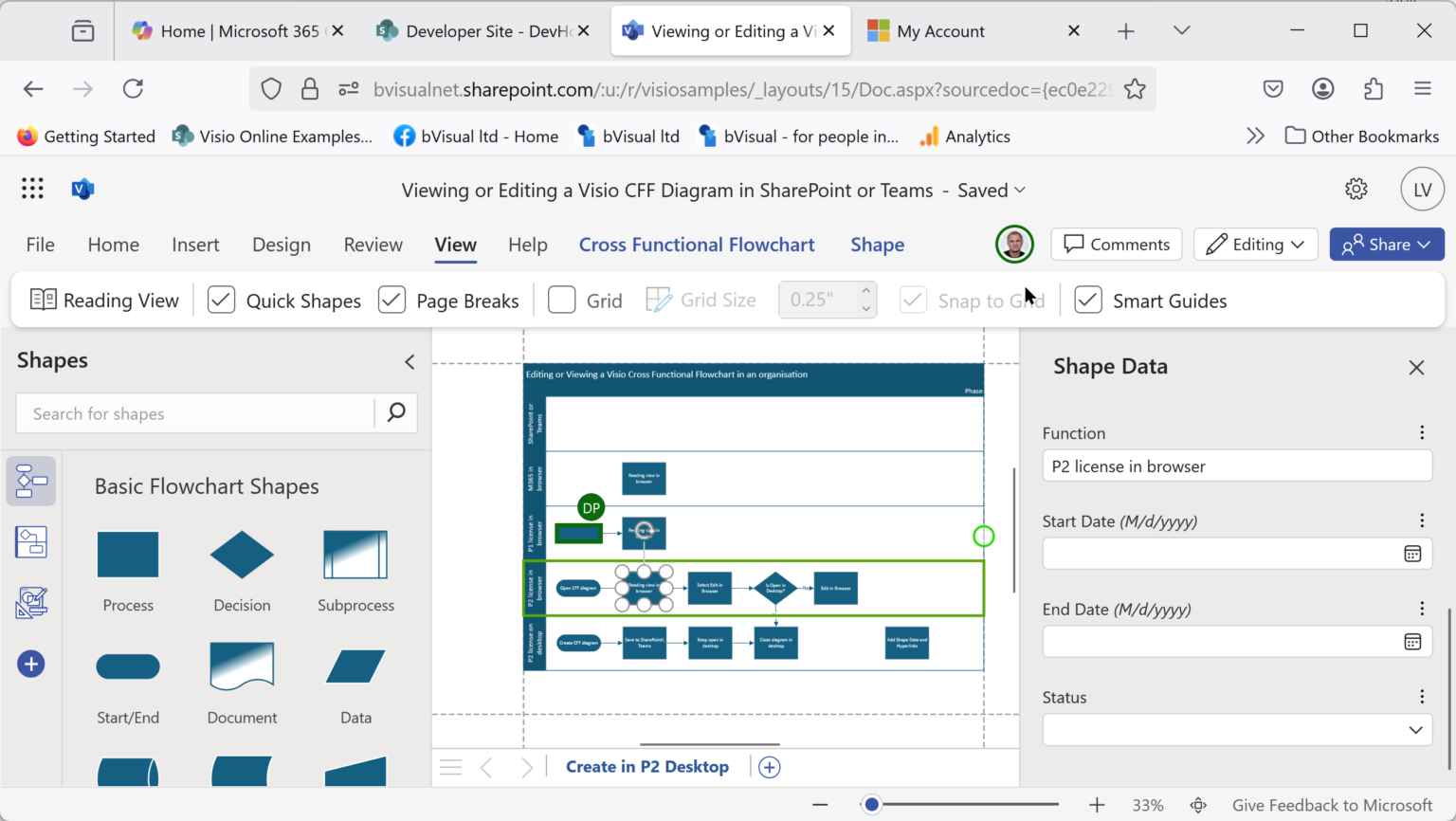Screen dimensions: 1456x821
Task: Select the Basic Flowchart Shapes stencil
Action: click(x=31, y=481)
